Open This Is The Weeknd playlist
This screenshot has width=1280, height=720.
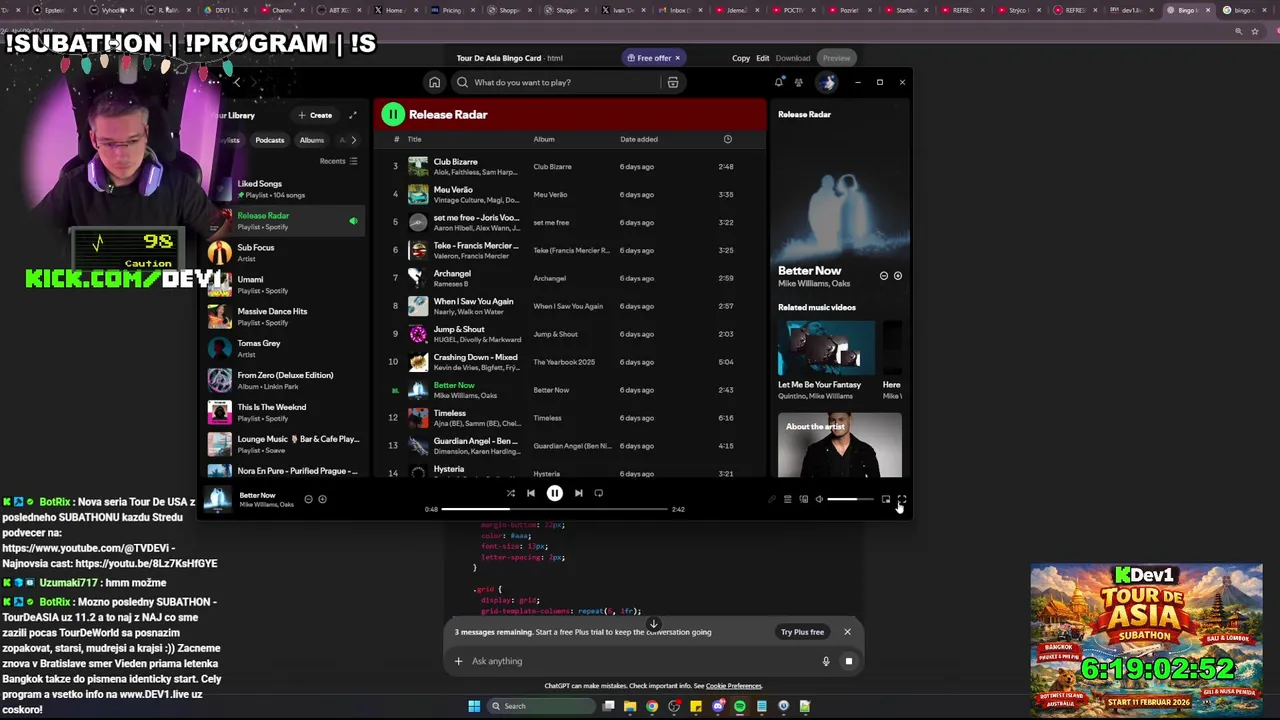pos(284,413)
